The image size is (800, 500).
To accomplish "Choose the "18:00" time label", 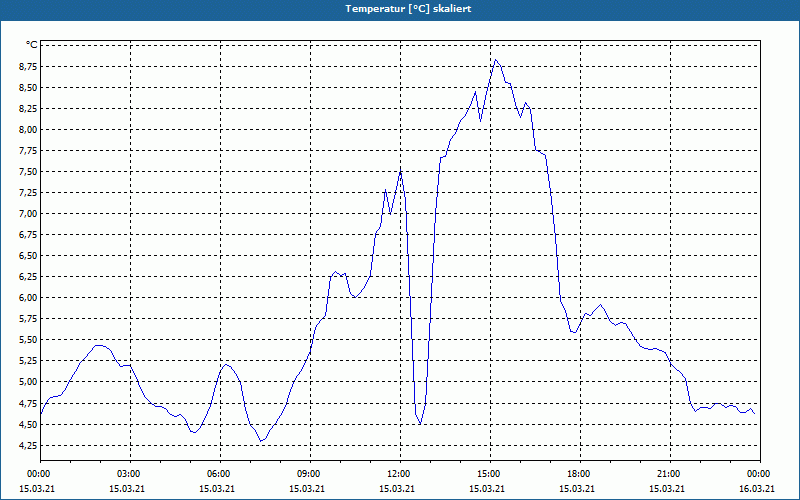I will (579, 474).
